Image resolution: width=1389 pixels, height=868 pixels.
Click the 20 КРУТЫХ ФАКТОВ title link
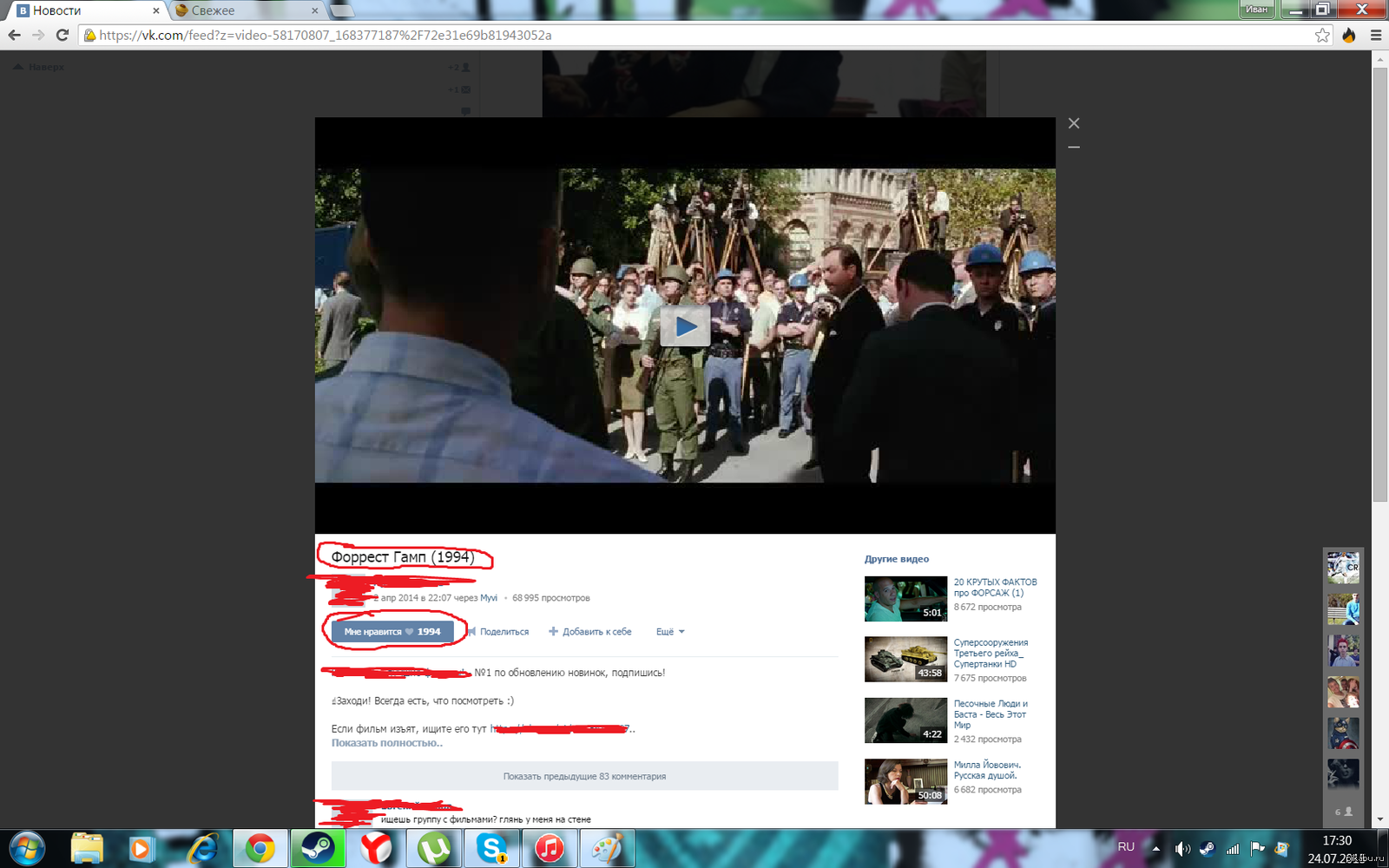(x=995, y=588)
